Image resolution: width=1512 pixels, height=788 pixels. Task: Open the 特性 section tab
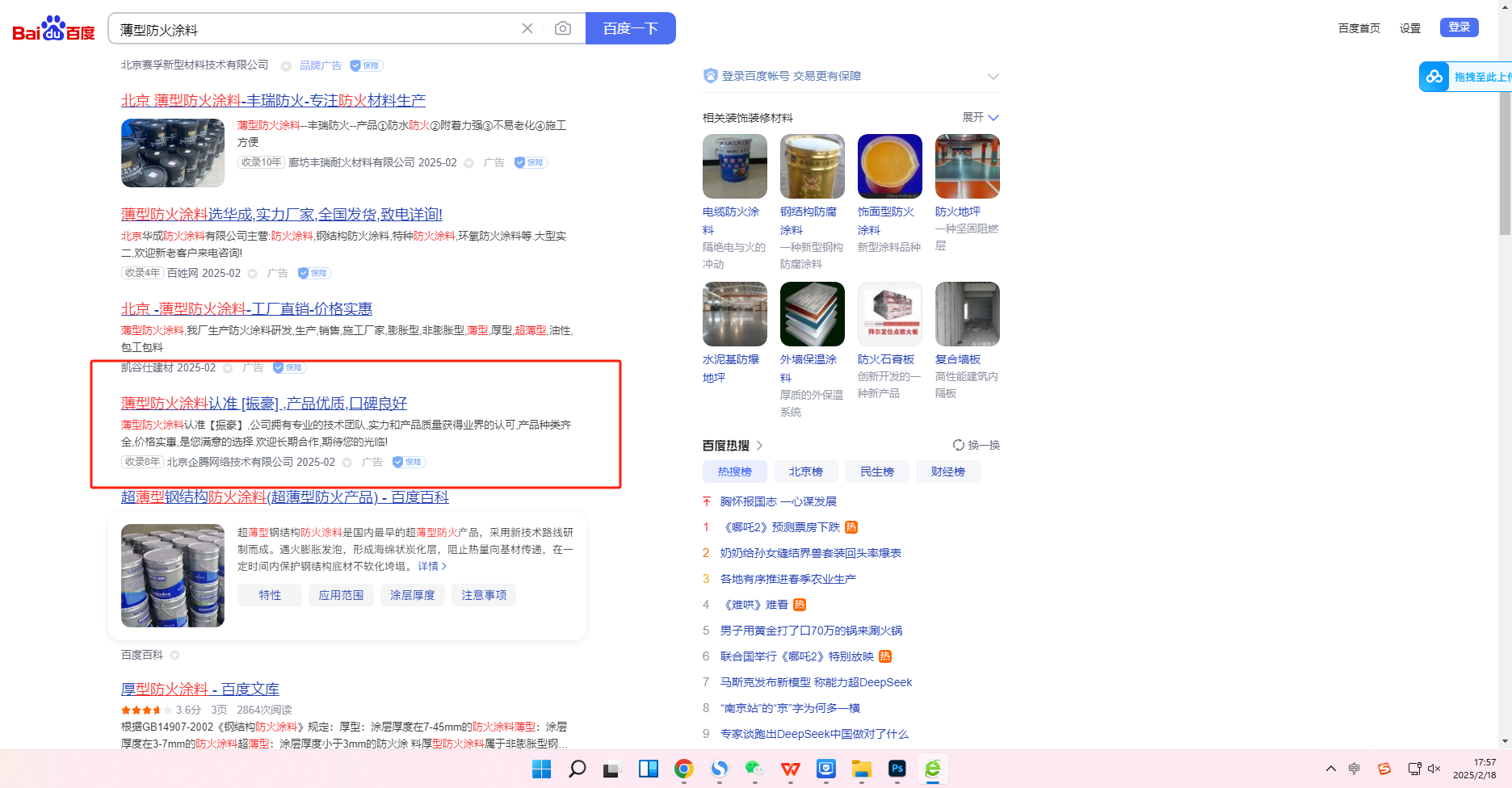[x=270, y=595]
